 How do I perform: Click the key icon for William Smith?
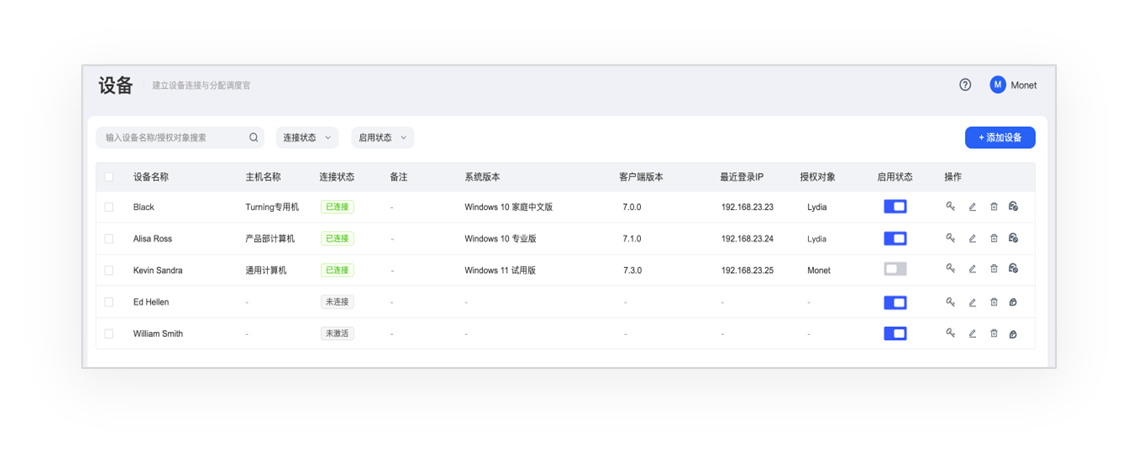(x=951, y=334)
